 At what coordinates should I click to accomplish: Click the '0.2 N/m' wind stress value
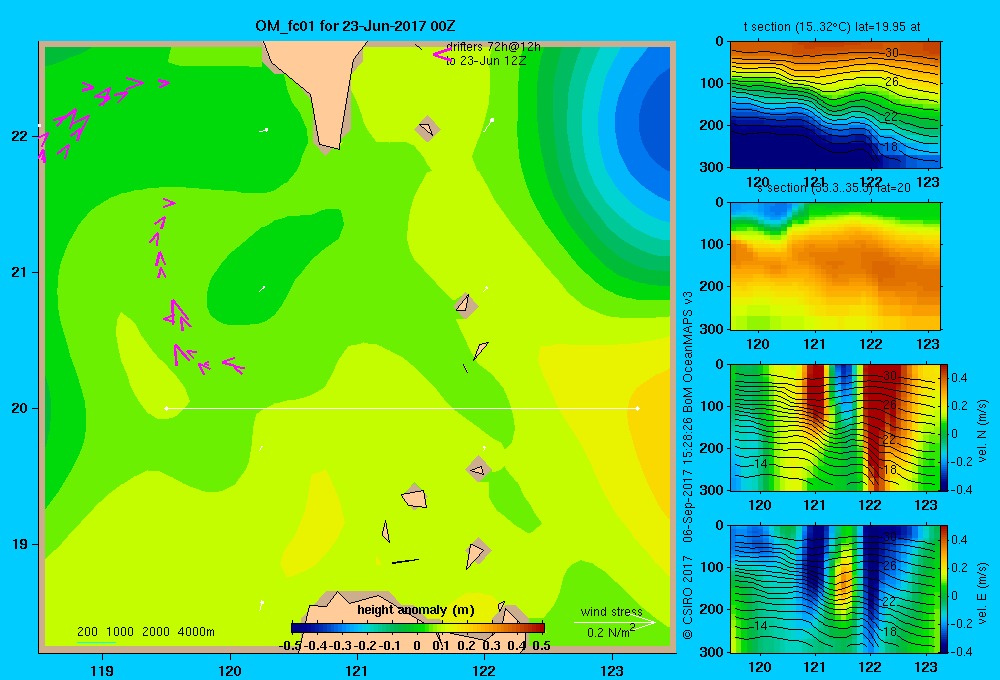[x=607, y=633]
